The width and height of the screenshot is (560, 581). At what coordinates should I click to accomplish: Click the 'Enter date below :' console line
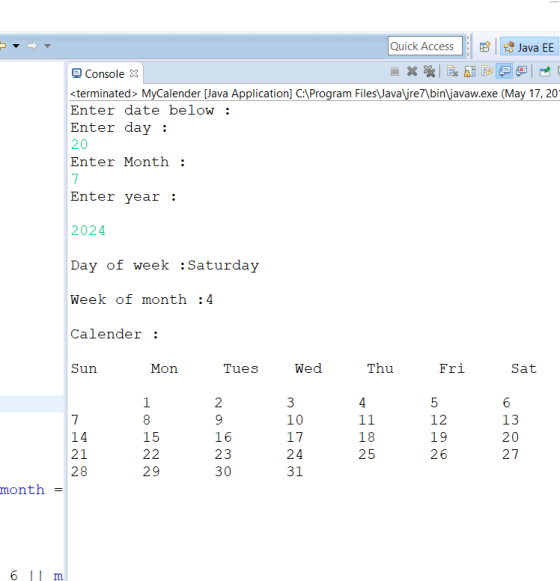pyautogui.click(x=150, y=110)
